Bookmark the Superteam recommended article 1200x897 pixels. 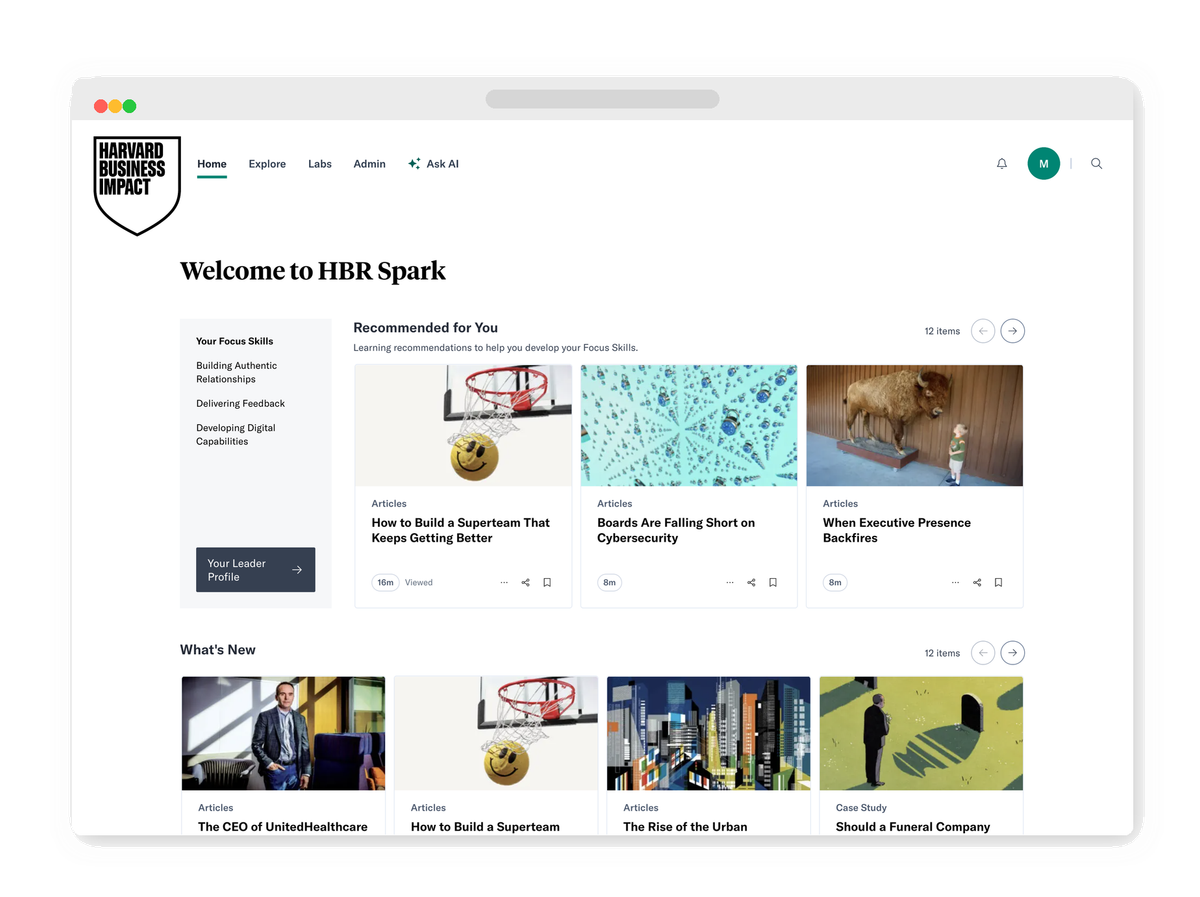tap(547, 582)
